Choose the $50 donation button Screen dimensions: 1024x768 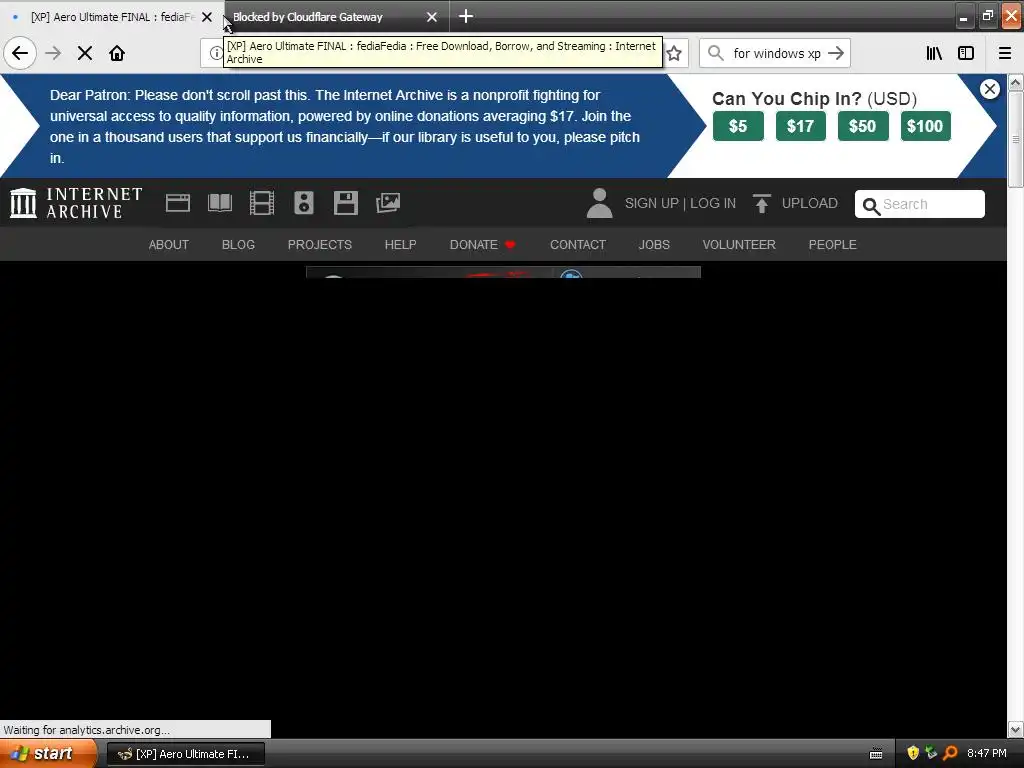863,126
